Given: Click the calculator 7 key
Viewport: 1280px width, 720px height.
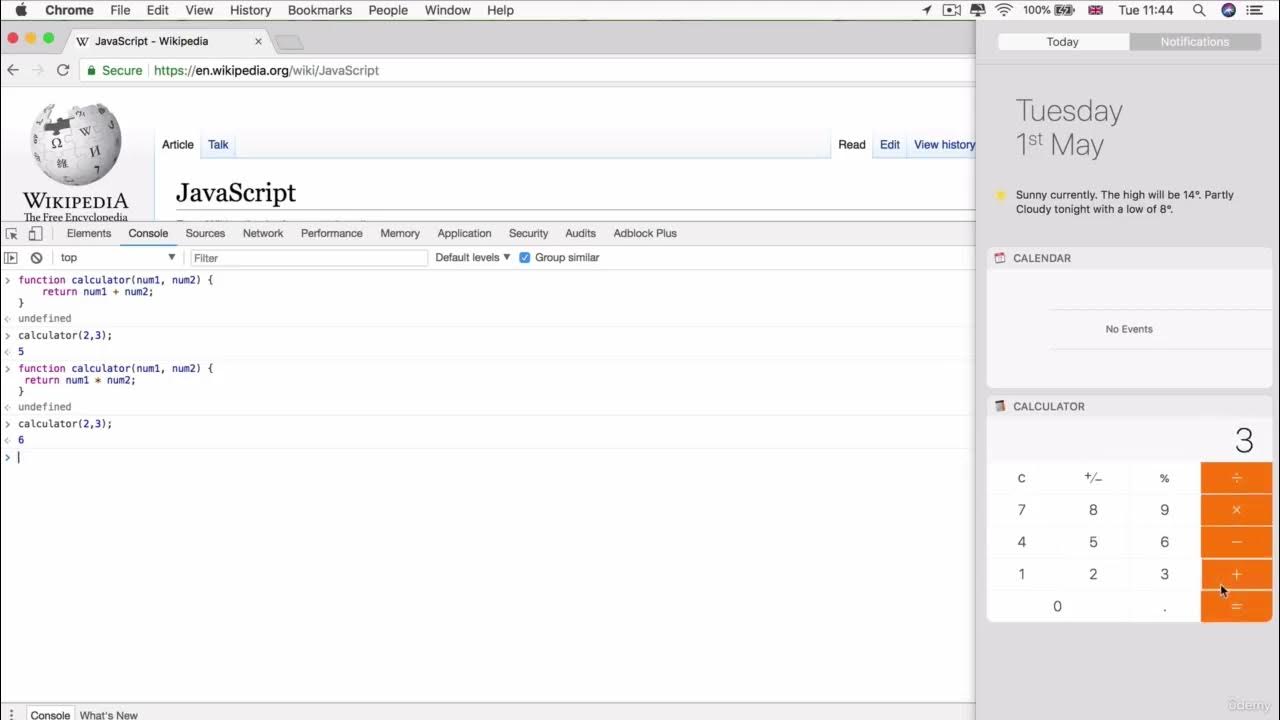Looking at the screenshot, I should click(x=1022, y=510).
